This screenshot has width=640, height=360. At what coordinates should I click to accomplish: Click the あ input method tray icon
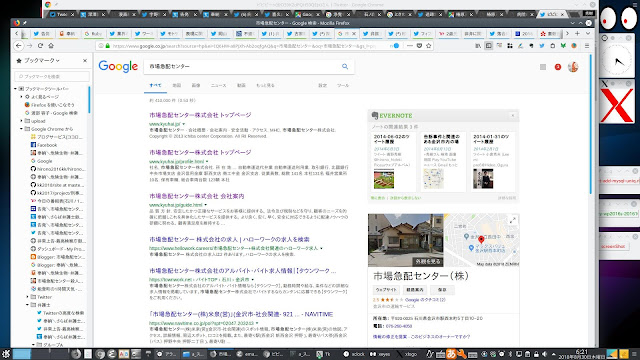pos(451,354)
